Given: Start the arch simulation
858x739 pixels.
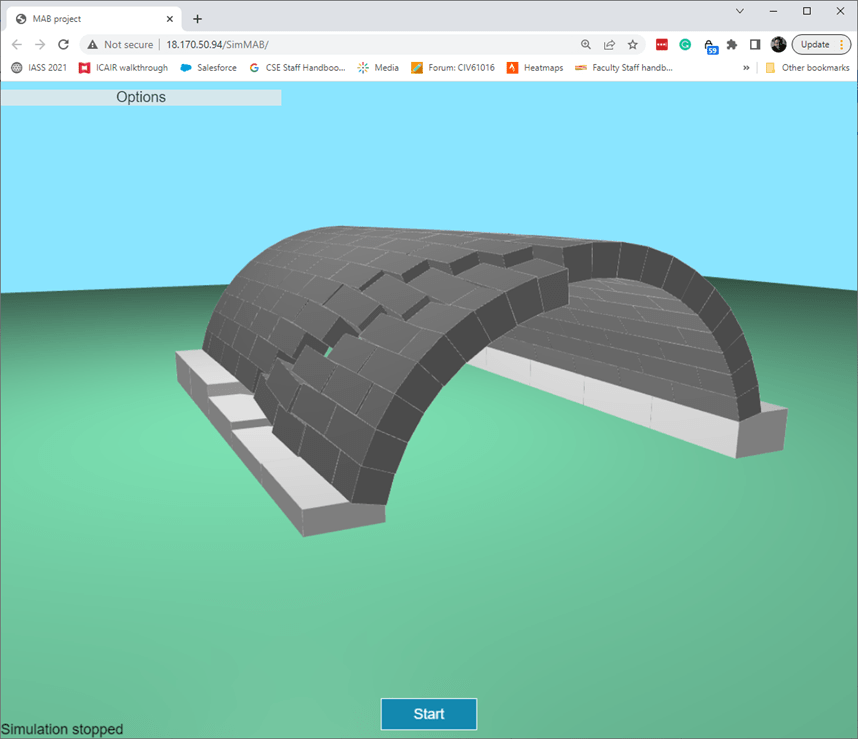Looking at the screenshot, I should tap(428, 714).
